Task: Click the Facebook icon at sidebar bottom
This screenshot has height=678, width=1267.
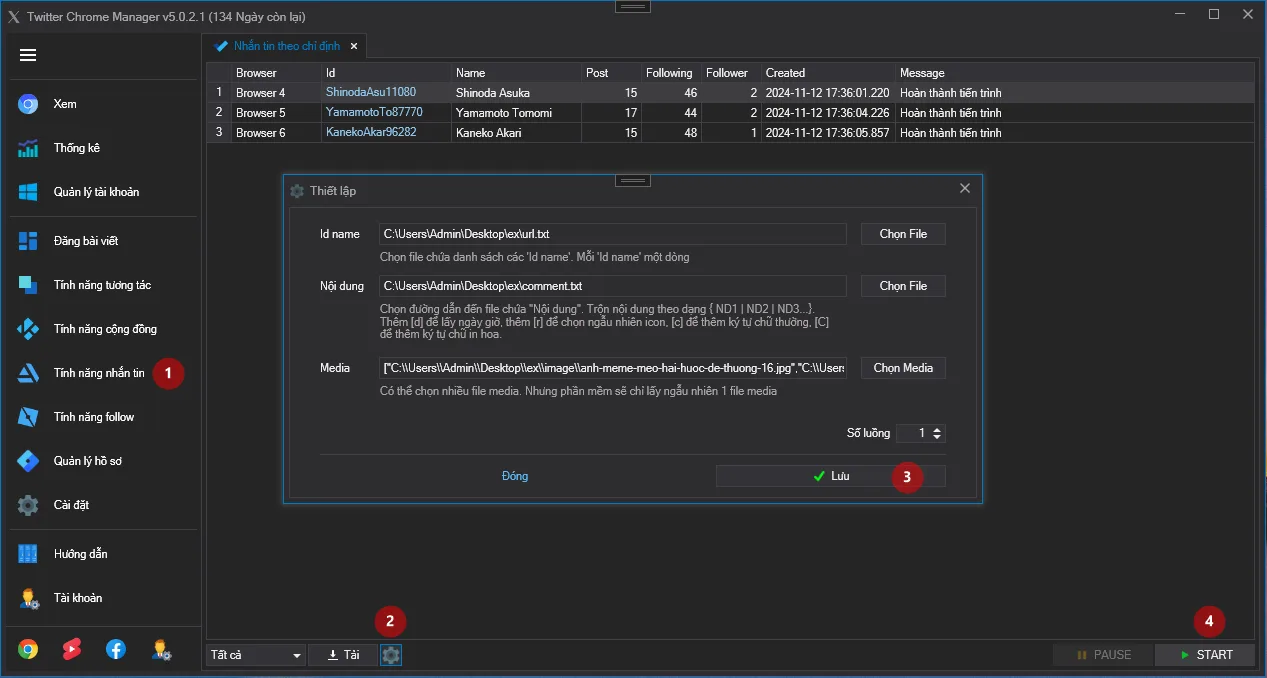Action: 116,649
